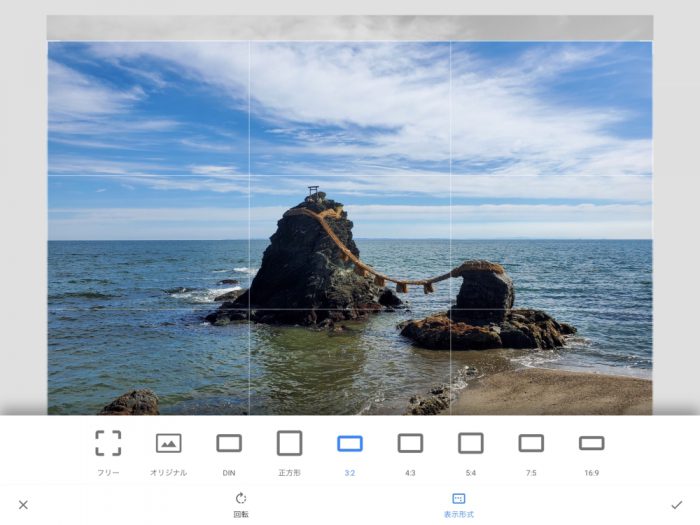Screen dimensions: 700x525
Task: Open the 表示形式 aspect format icon
Action: [458, 498]
